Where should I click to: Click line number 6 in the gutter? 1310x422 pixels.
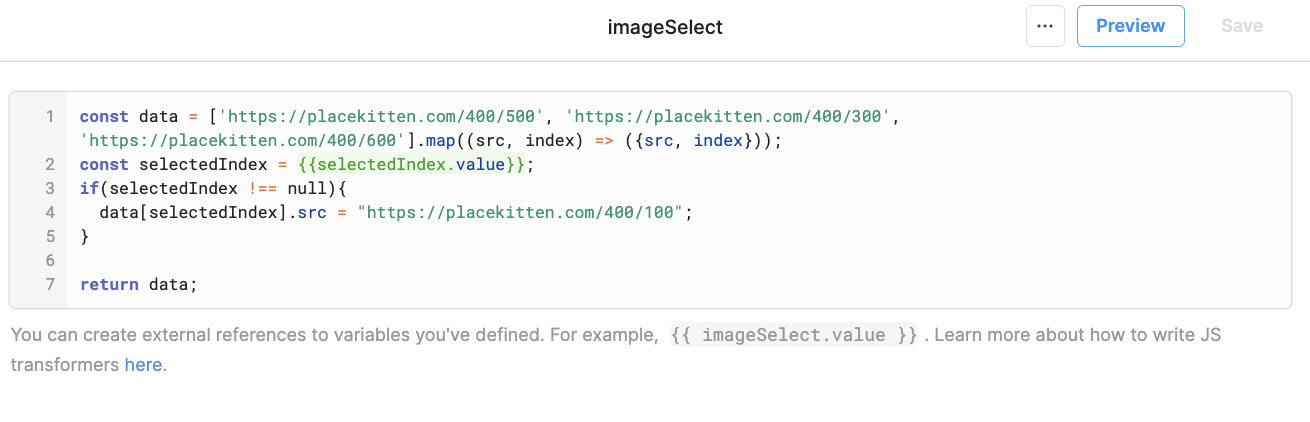pyautogui.click(x=49, y=260)
